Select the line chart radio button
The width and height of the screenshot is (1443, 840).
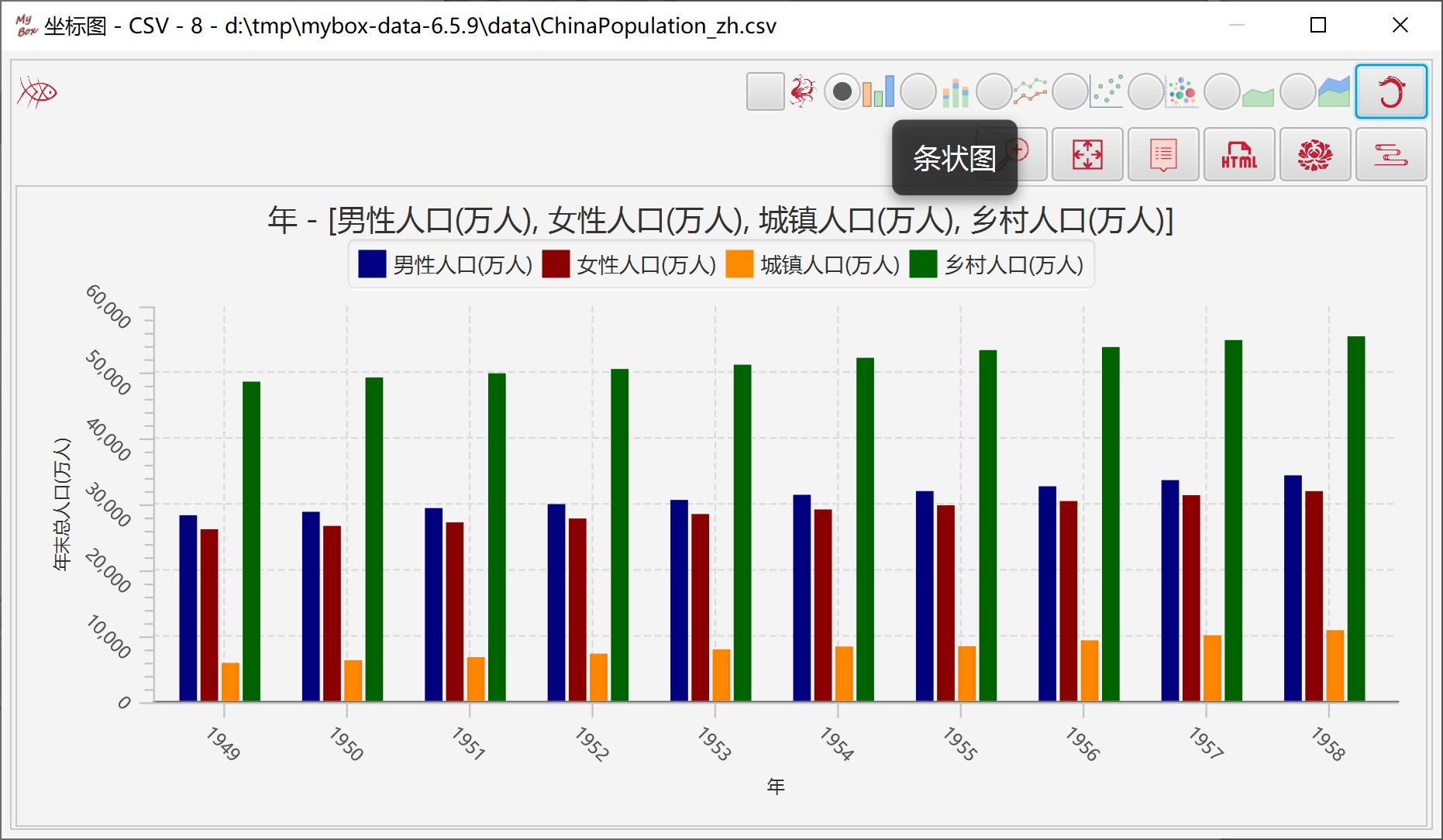[994, 92]
